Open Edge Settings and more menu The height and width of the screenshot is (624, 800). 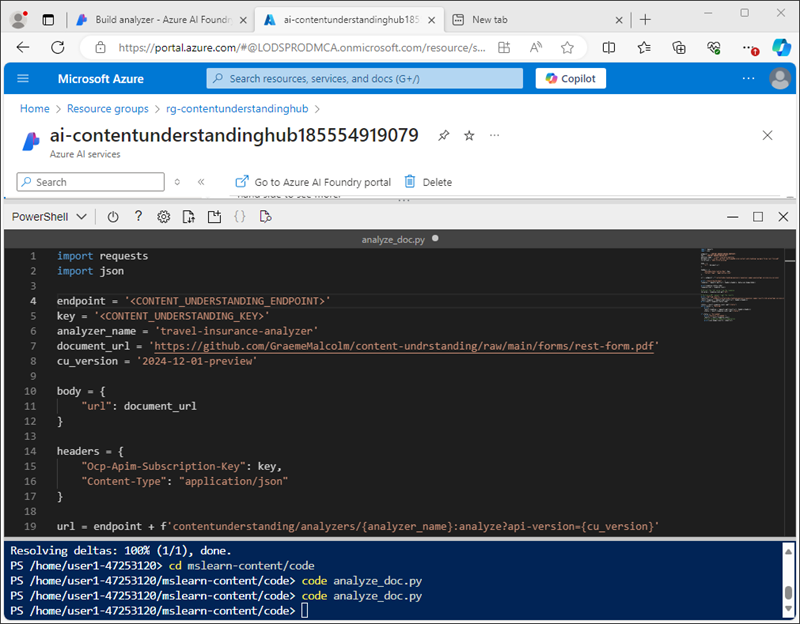tap(749, 48)
